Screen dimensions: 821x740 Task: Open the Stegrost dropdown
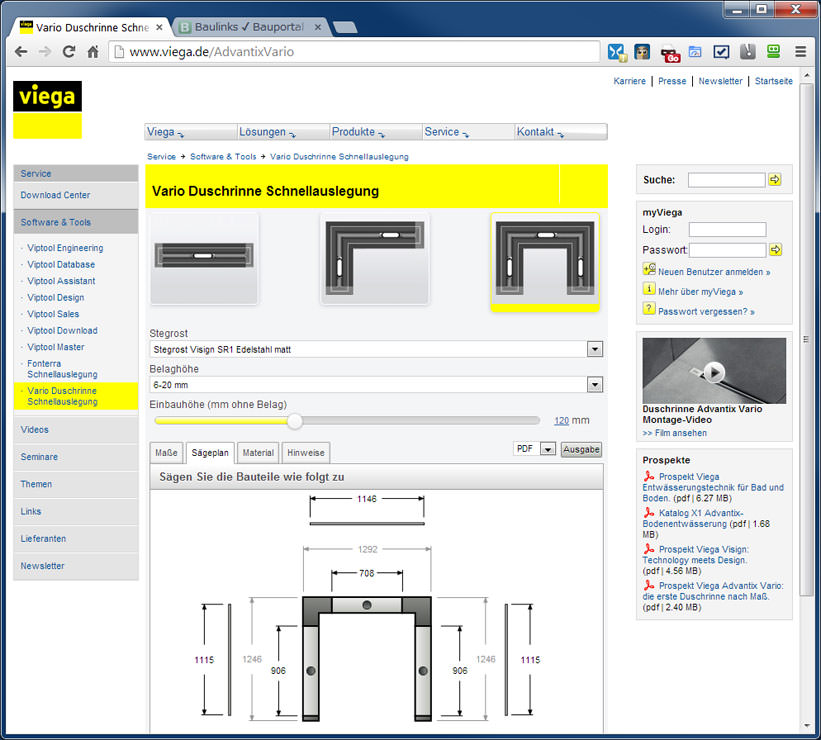pyautogui.click(x=594, y=349)
